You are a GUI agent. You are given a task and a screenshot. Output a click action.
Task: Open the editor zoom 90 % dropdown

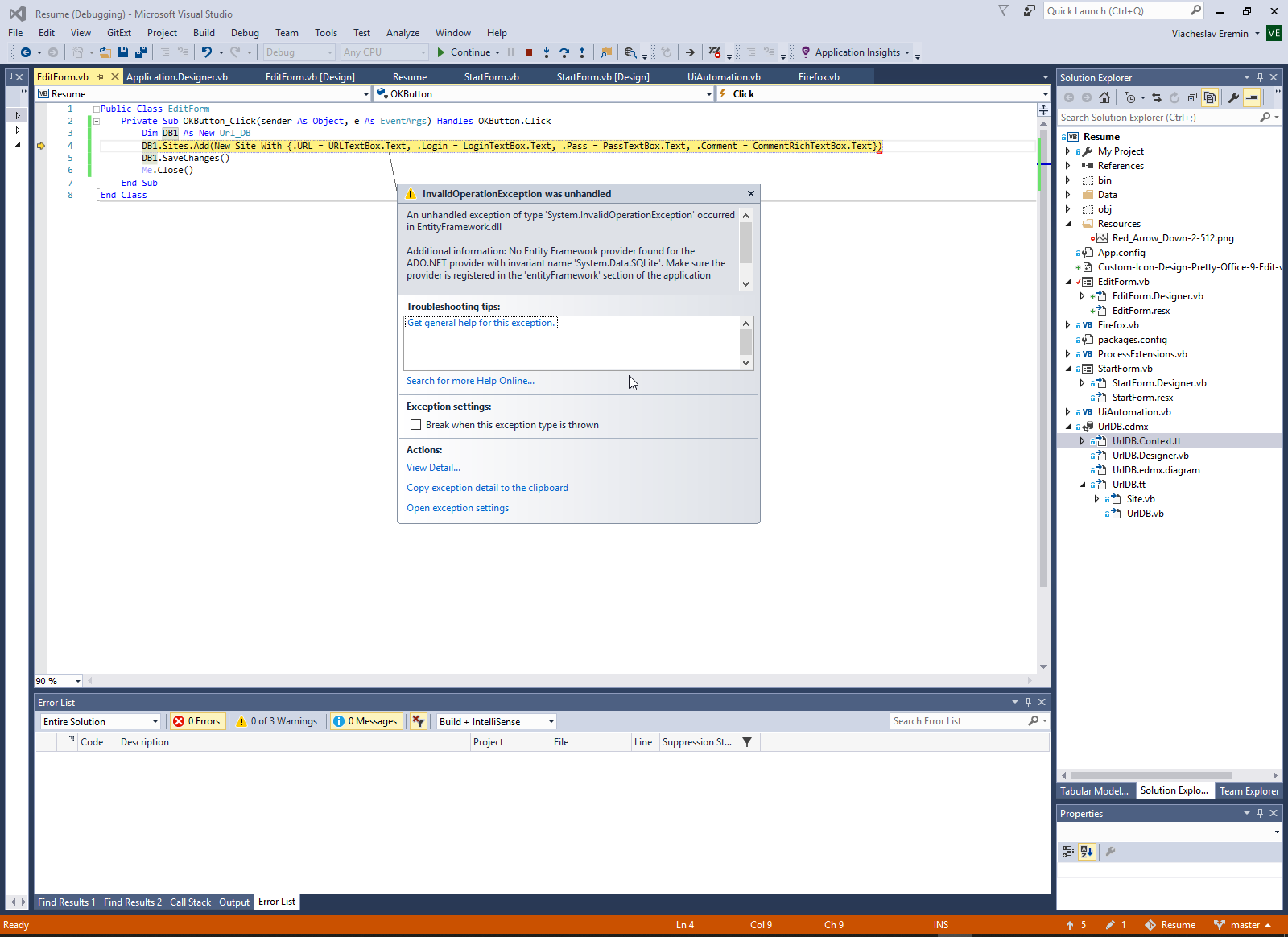pos(59,681)
